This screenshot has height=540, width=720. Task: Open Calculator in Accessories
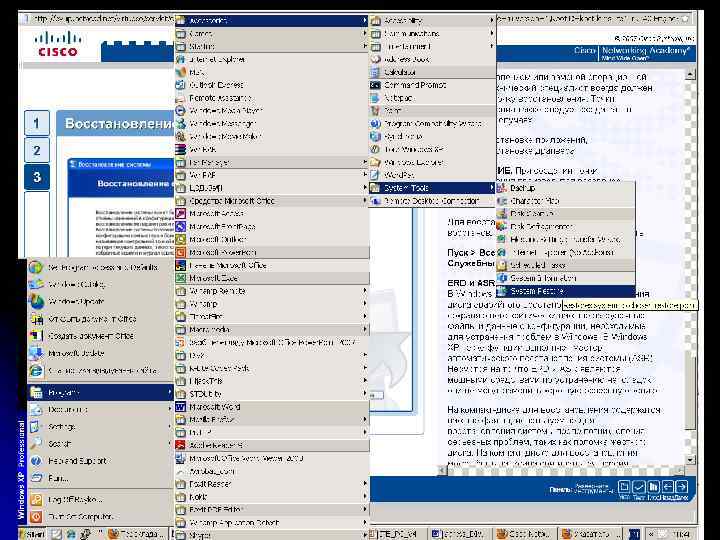(433, 72)
